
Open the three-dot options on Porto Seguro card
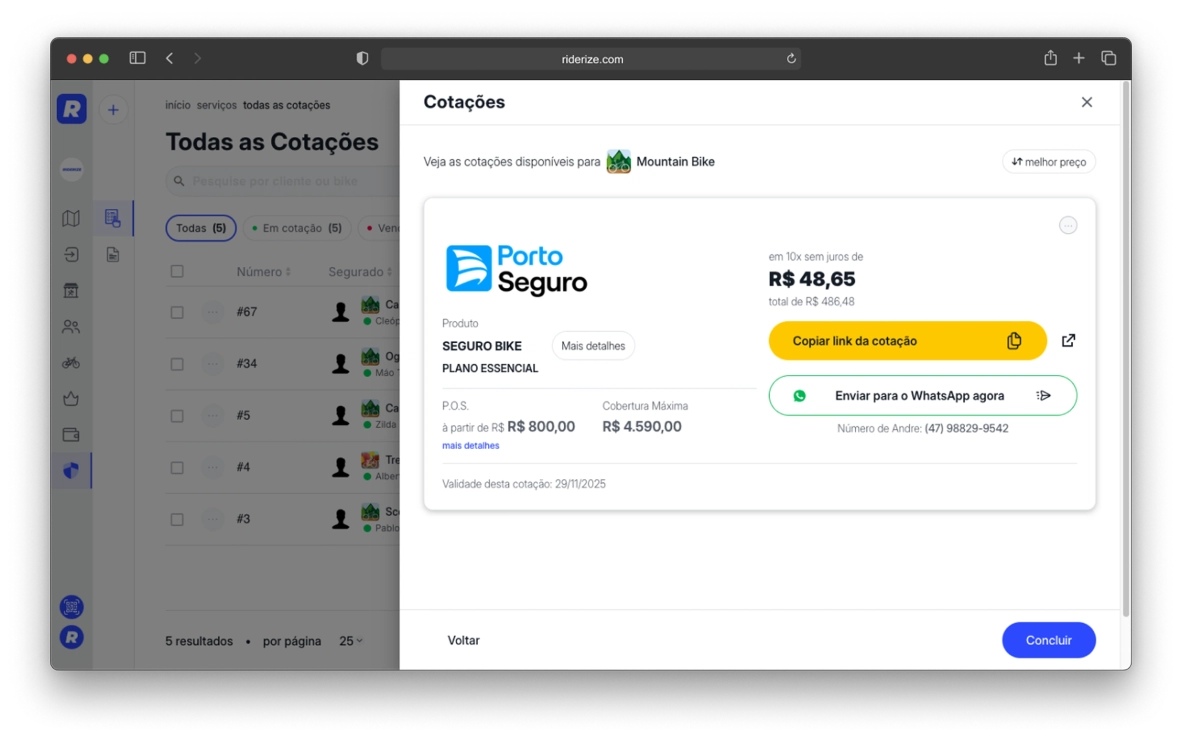[x=1068, y=226]
